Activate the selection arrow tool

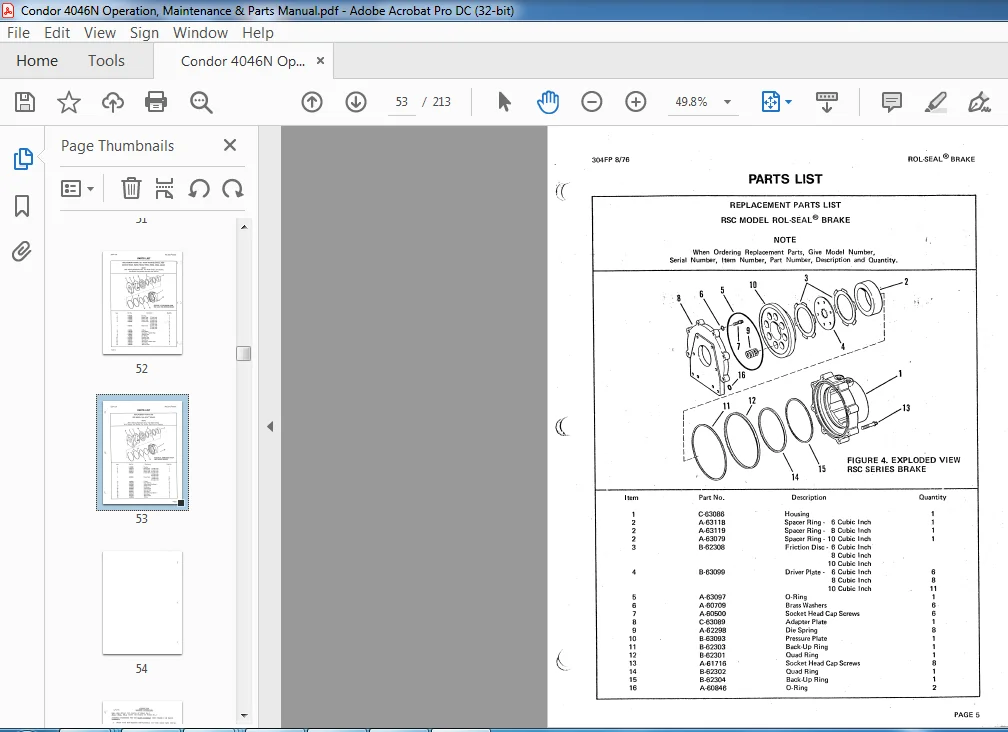(x=505, y=102)
